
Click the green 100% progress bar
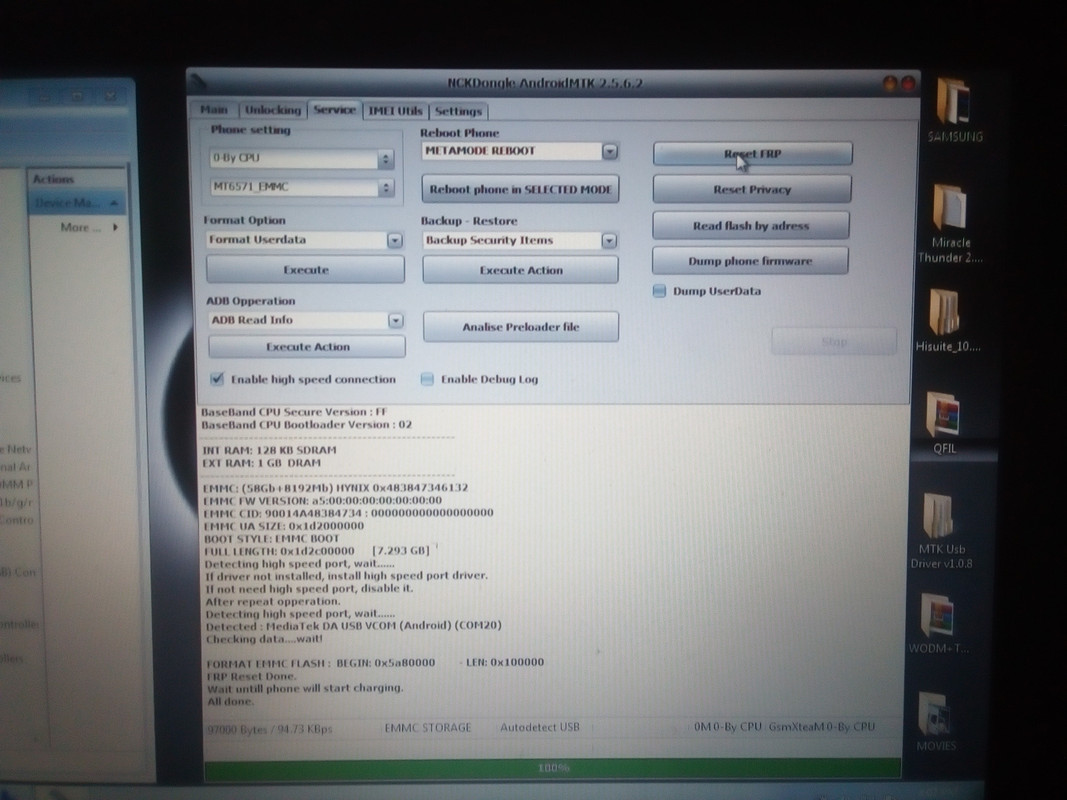(x=553, y=768)
